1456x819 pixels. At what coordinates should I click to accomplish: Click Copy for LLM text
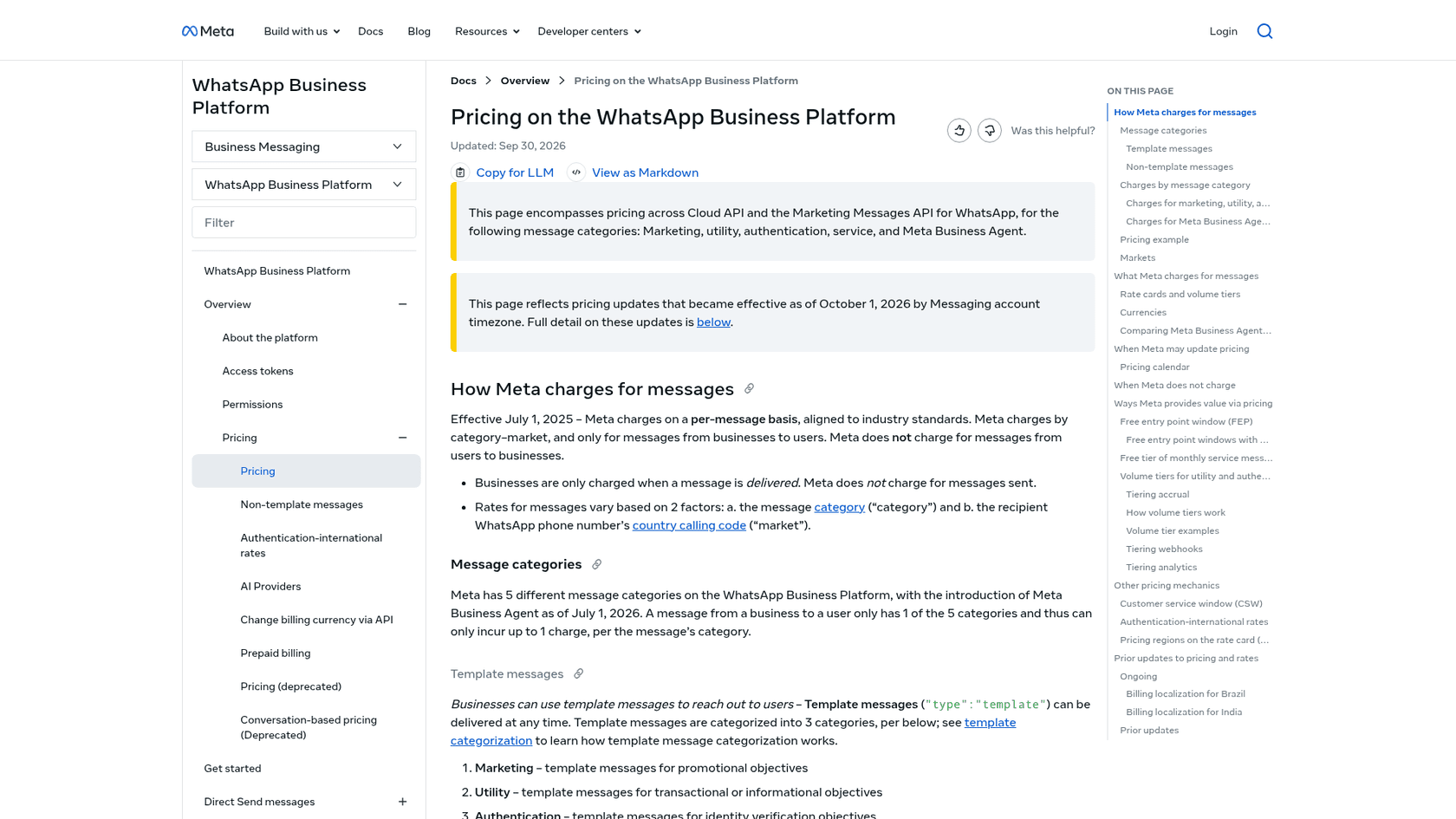tap(515, 172)
